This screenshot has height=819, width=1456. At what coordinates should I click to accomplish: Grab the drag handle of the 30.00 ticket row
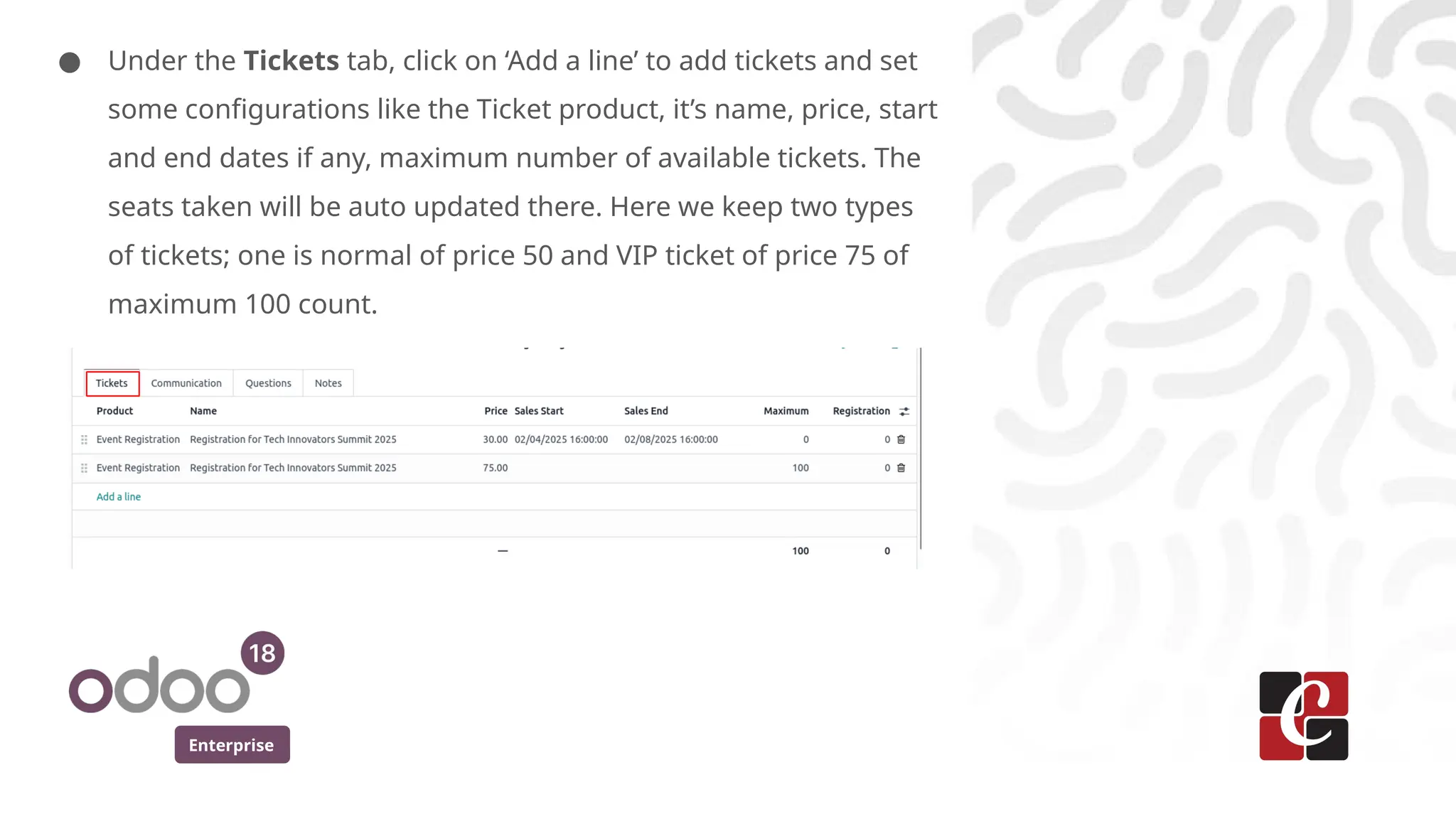[x=84, y=440]
